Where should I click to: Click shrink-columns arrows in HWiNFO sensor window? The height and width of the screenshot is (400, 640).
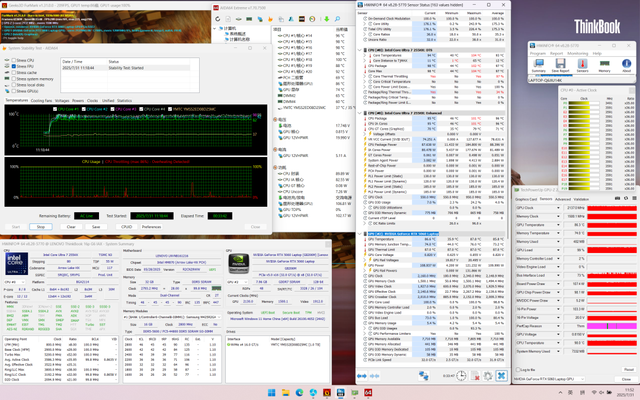(374, 376)
